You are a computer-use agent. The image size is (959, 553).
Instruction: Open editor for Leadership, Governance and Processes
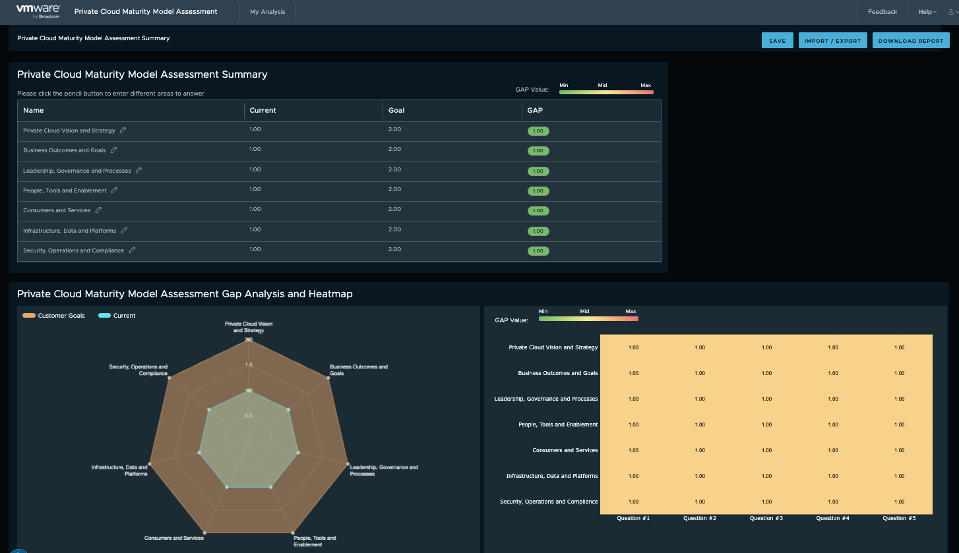139,170
